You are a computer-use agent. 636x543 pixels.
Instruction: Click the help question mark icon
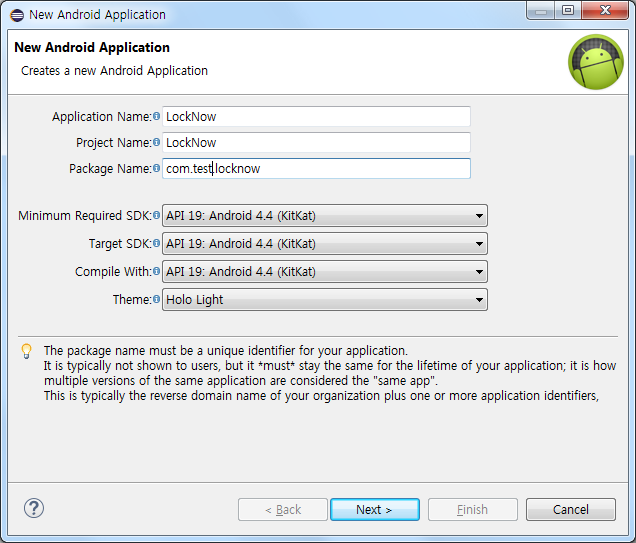34,508
